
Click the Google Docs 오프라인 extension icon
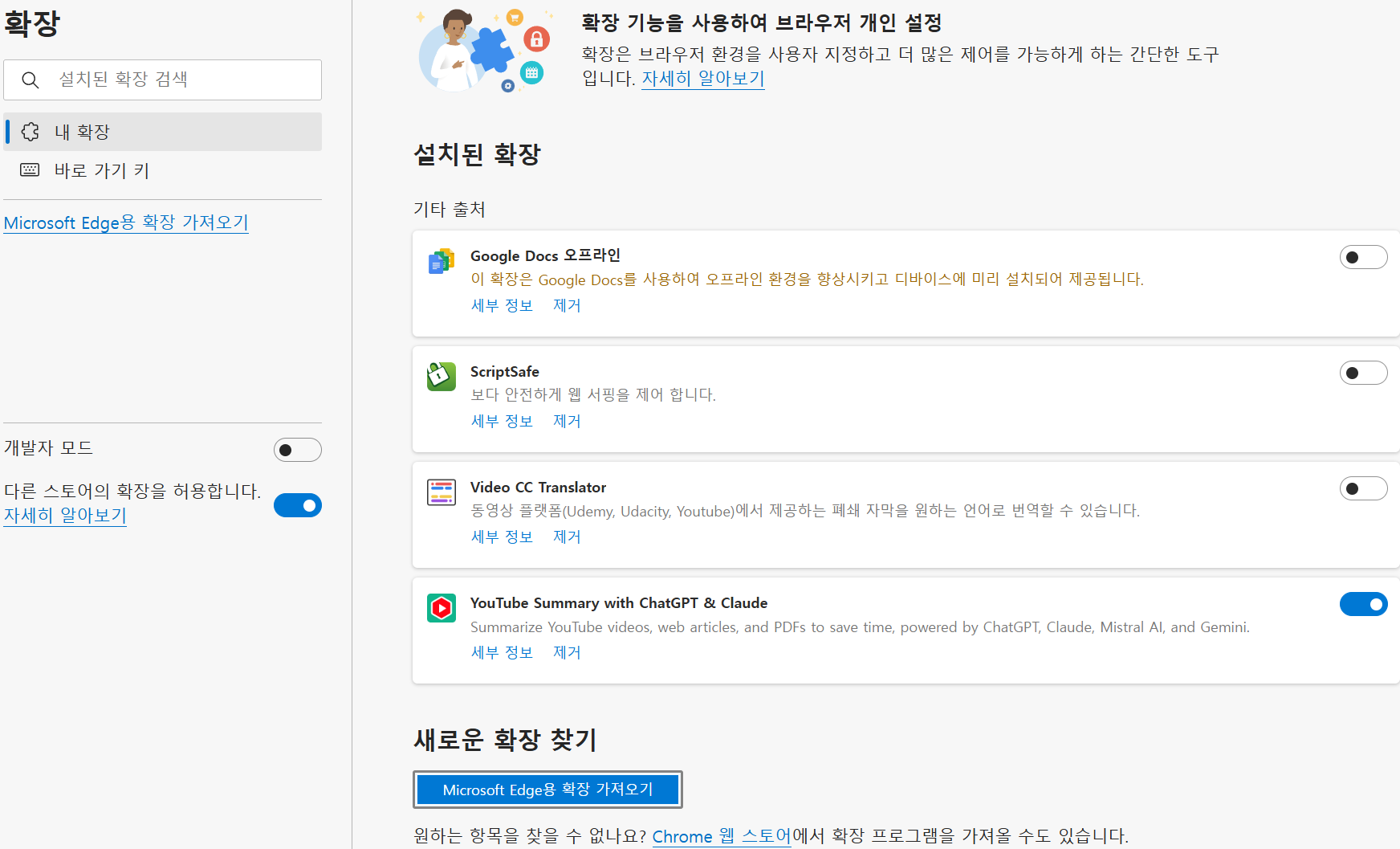pyautogui.click(x=442, y=261)
